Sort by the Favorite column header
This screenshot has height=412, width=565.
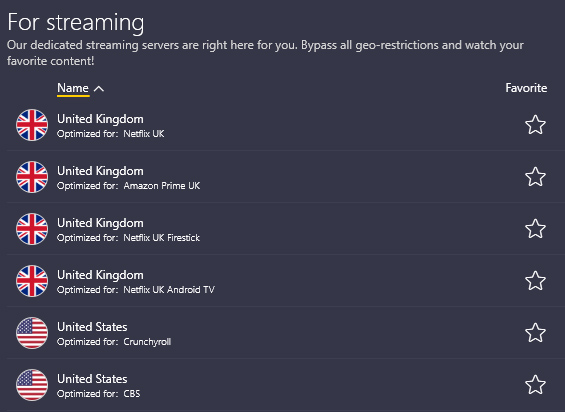click(526, 88)
